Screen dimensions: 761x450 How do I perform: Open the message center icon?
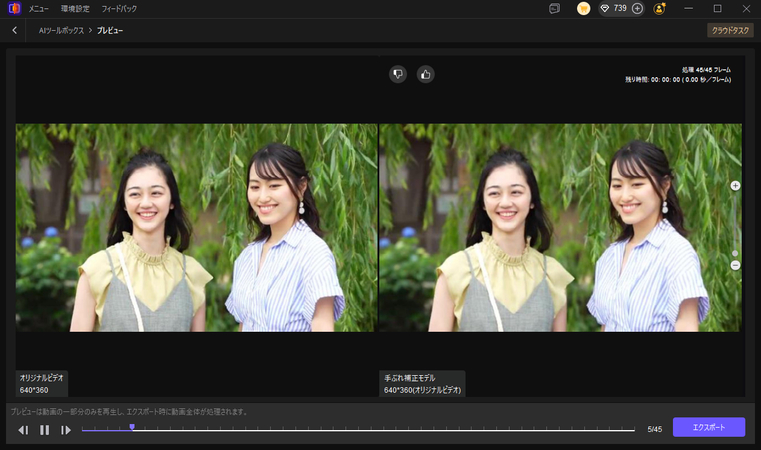[554, 8]
